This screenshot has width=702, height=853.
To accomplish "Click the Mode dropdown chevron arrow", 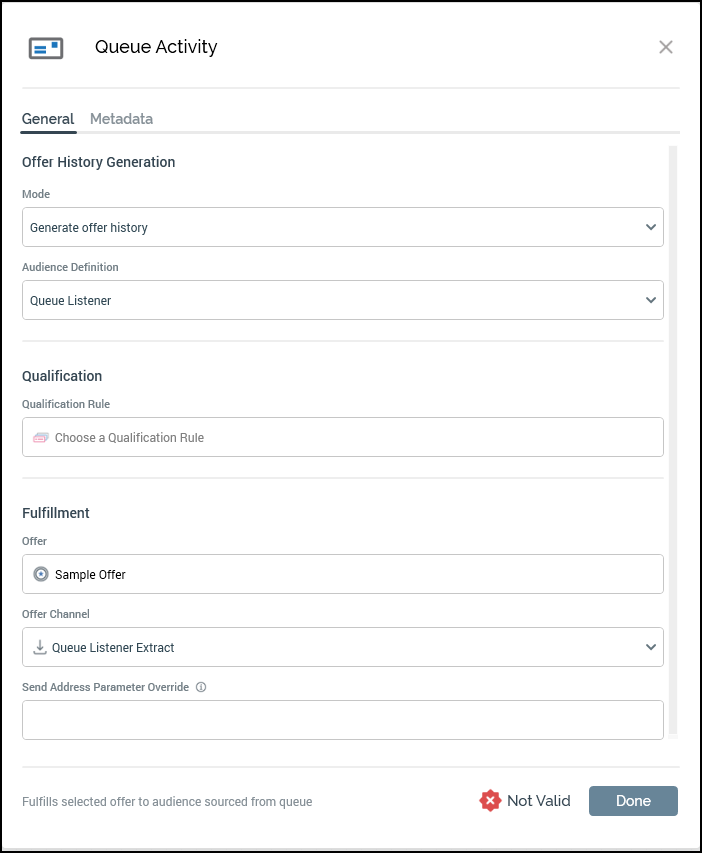I will coord(652,226).
